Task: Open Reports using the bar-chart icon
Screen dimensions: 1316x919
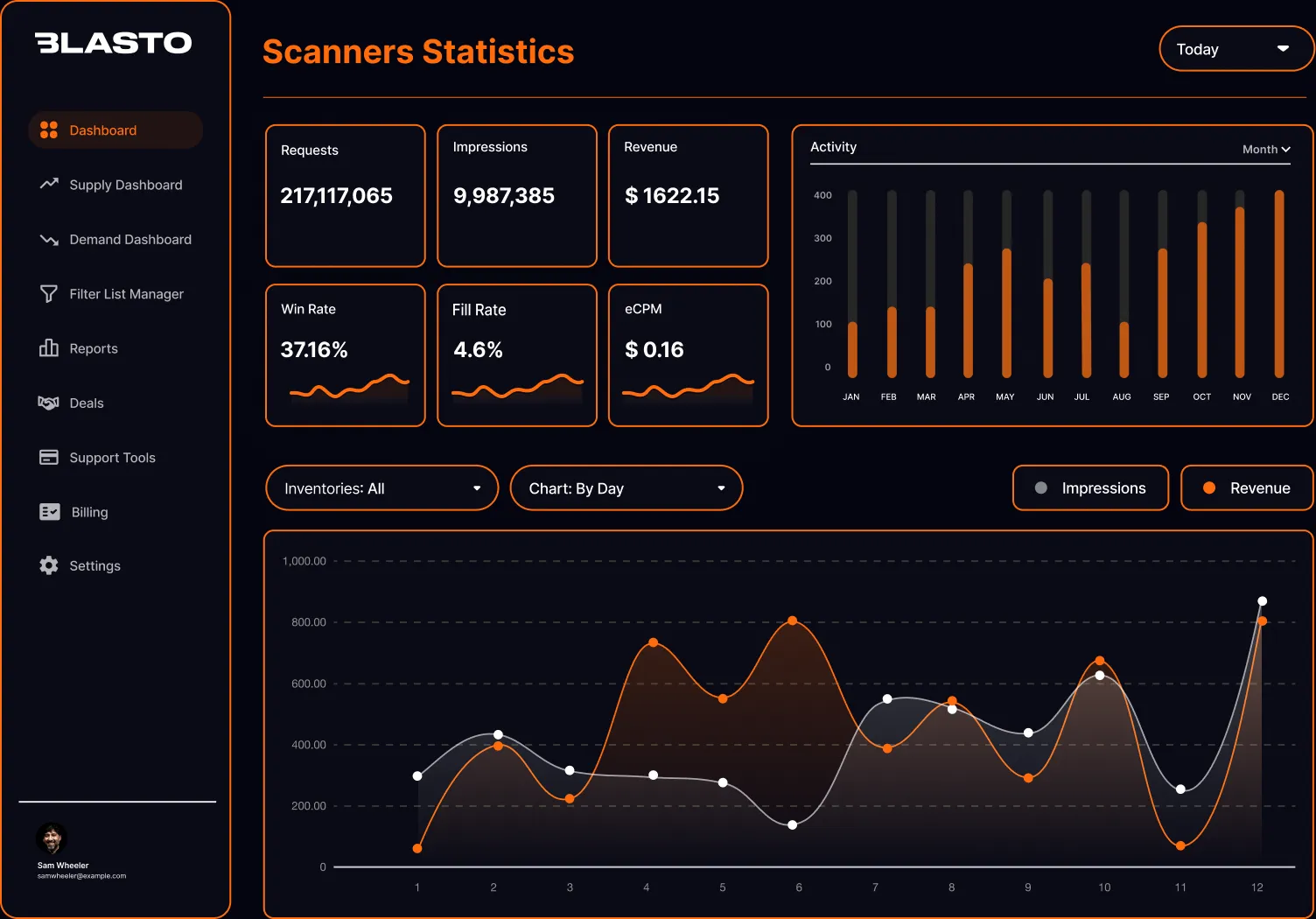Action: coord(49,348)
